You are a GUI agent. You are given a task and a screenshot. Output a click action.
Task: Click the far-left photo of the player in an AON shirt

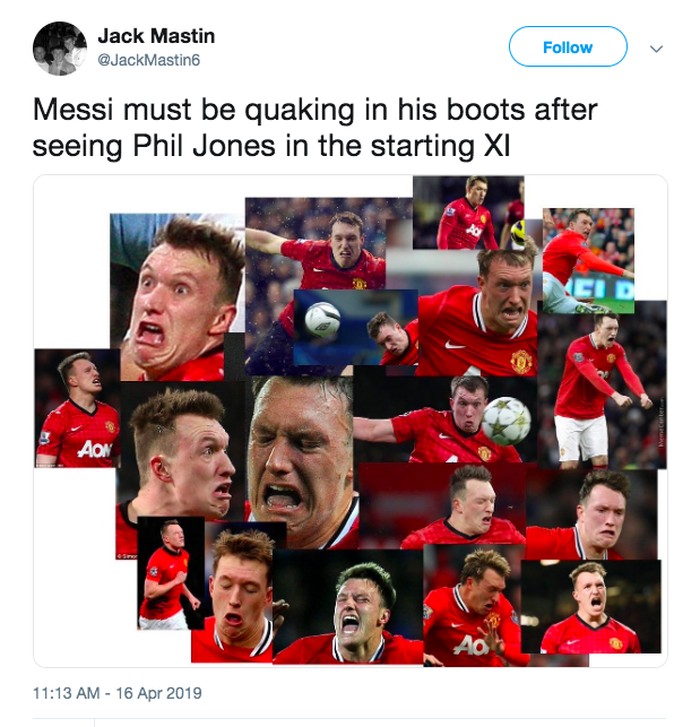point(77,408)
